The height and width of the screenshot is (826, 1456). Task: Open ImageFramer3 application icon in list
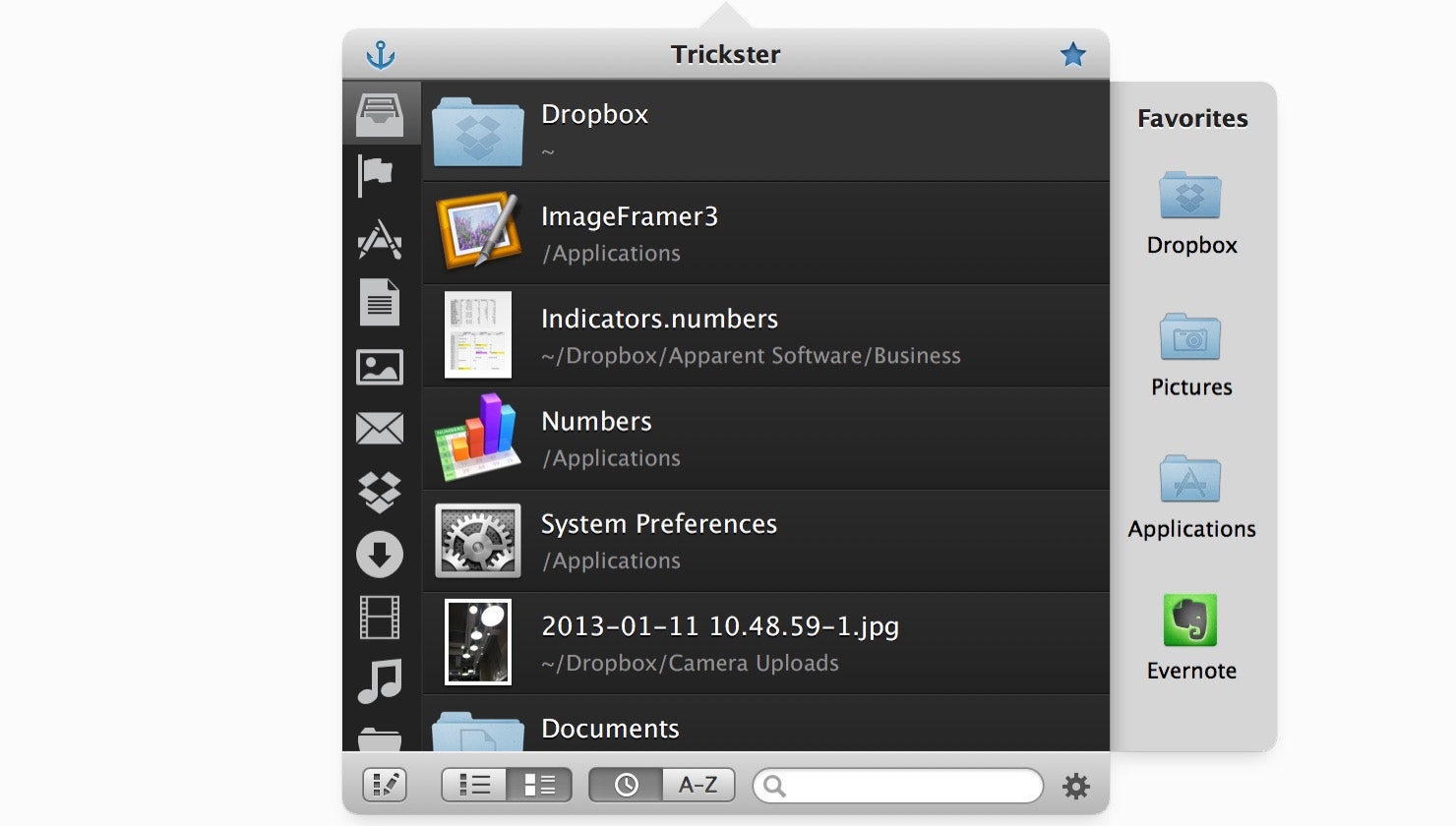(478, 232)
